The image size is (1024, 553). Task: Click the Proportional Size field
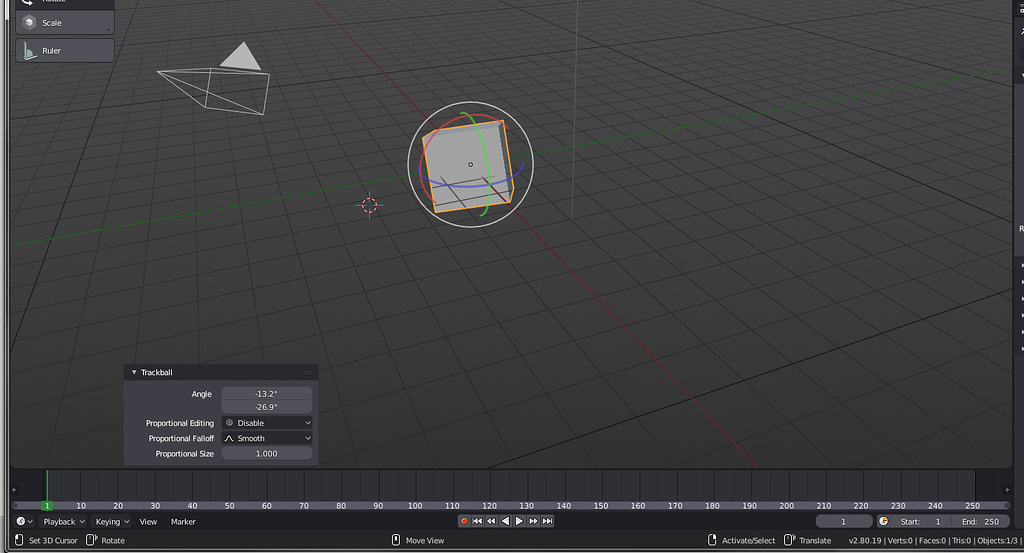266,453
